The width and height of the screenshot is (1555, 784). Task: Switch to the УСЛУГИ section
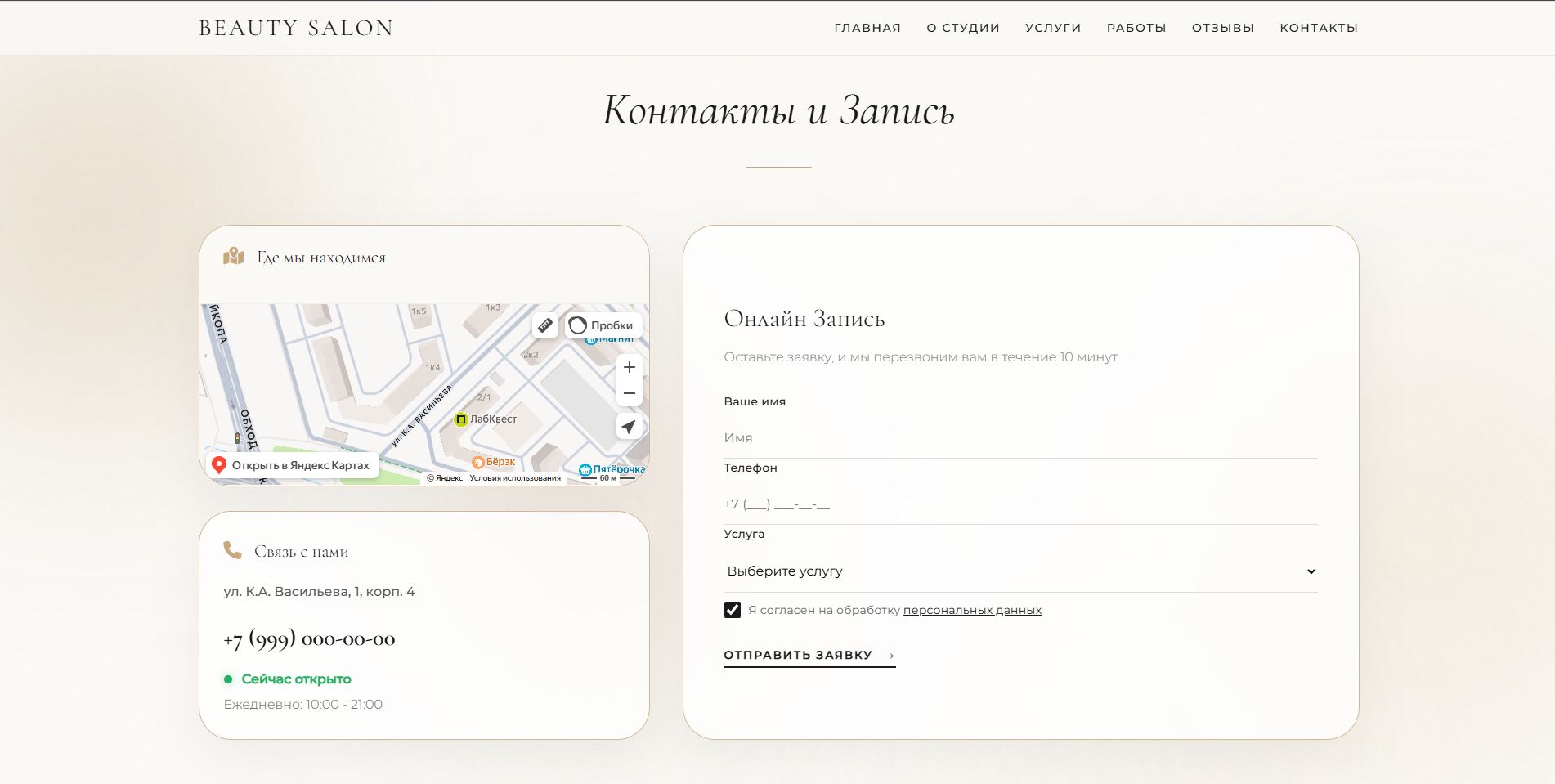click(1052, 27)
